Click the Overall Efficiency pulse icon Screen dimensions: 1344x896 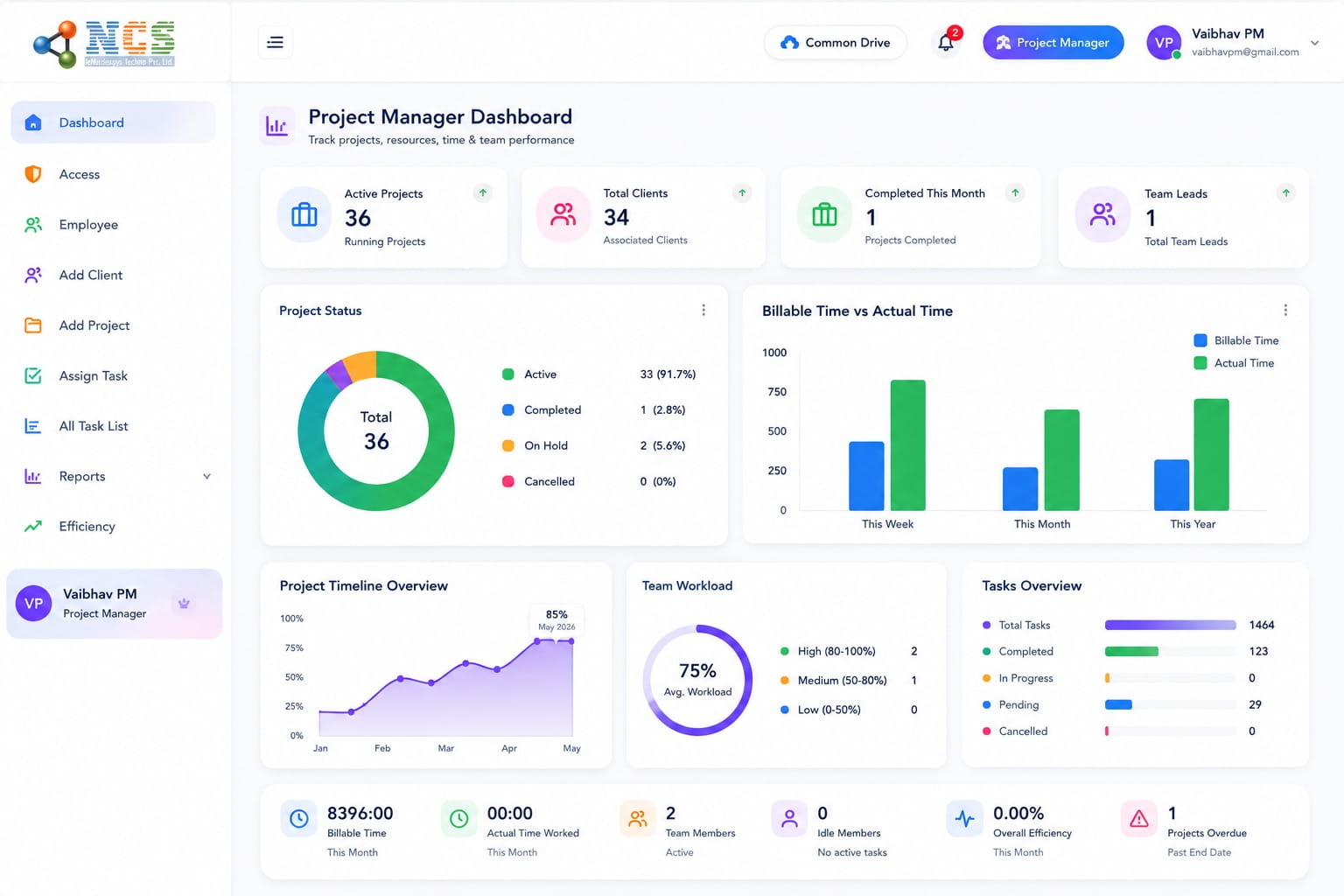(964, 819)
